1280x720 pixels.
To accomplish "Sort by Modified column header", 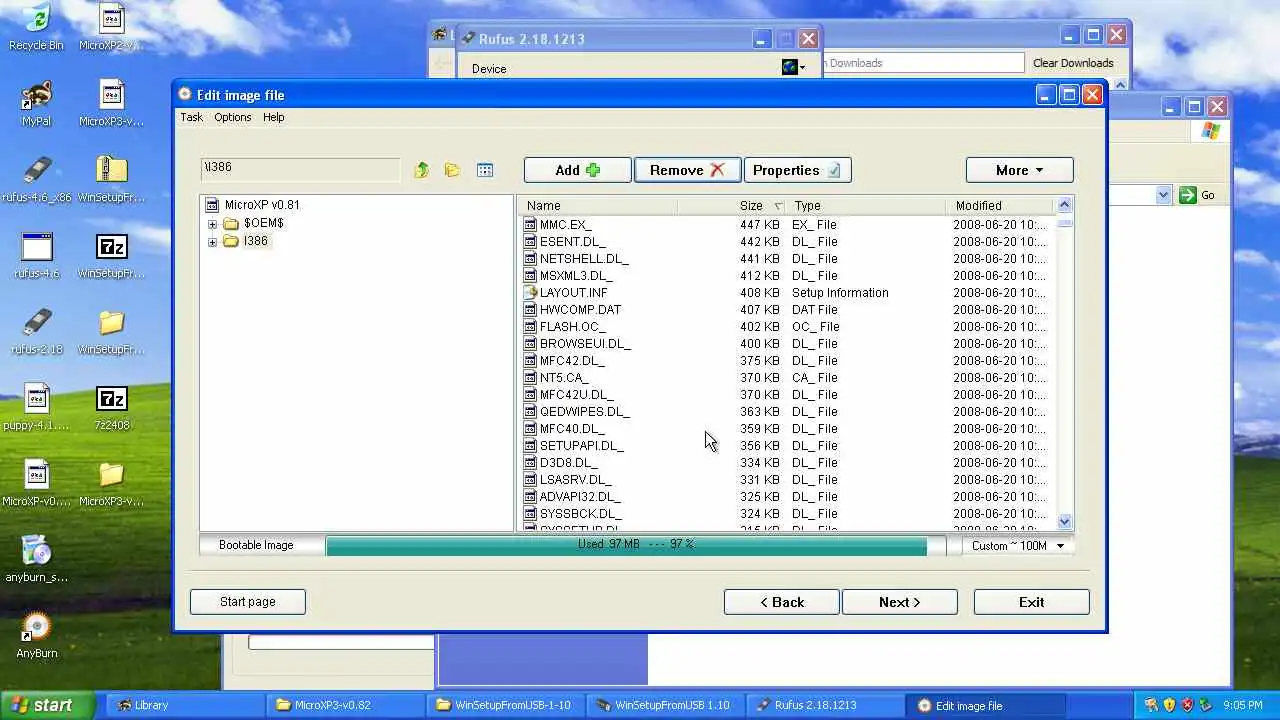I will pos(1000,206).
